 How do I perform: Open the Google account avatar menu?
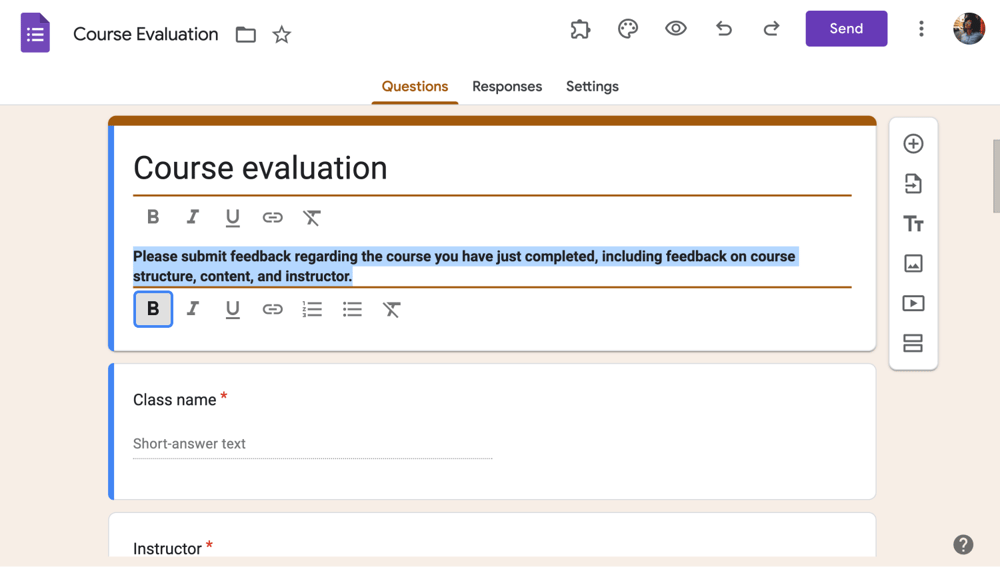tap(968, 29)
